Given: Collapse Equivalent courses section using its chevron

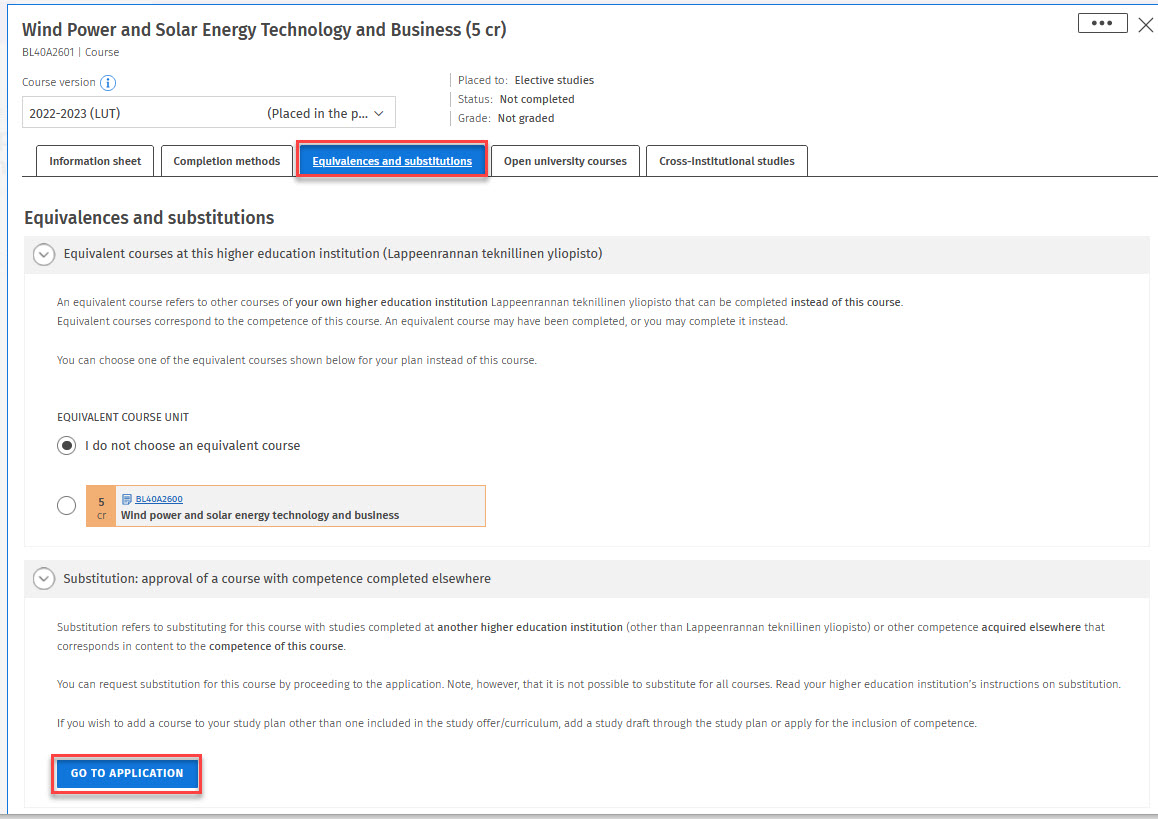Looking at the screenshot, I should (44, 254).
